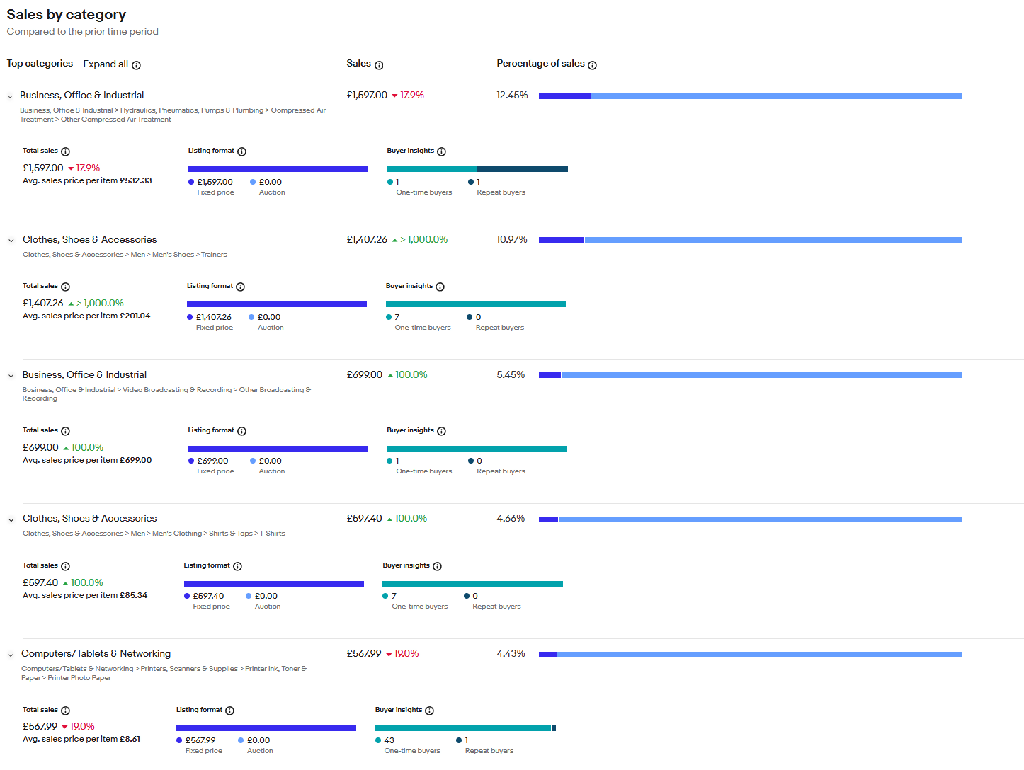The height and width of the screenshot is (770, 1024).
Task: Click Total sales info icon in Computers section
Action: (x=65, y=710)
